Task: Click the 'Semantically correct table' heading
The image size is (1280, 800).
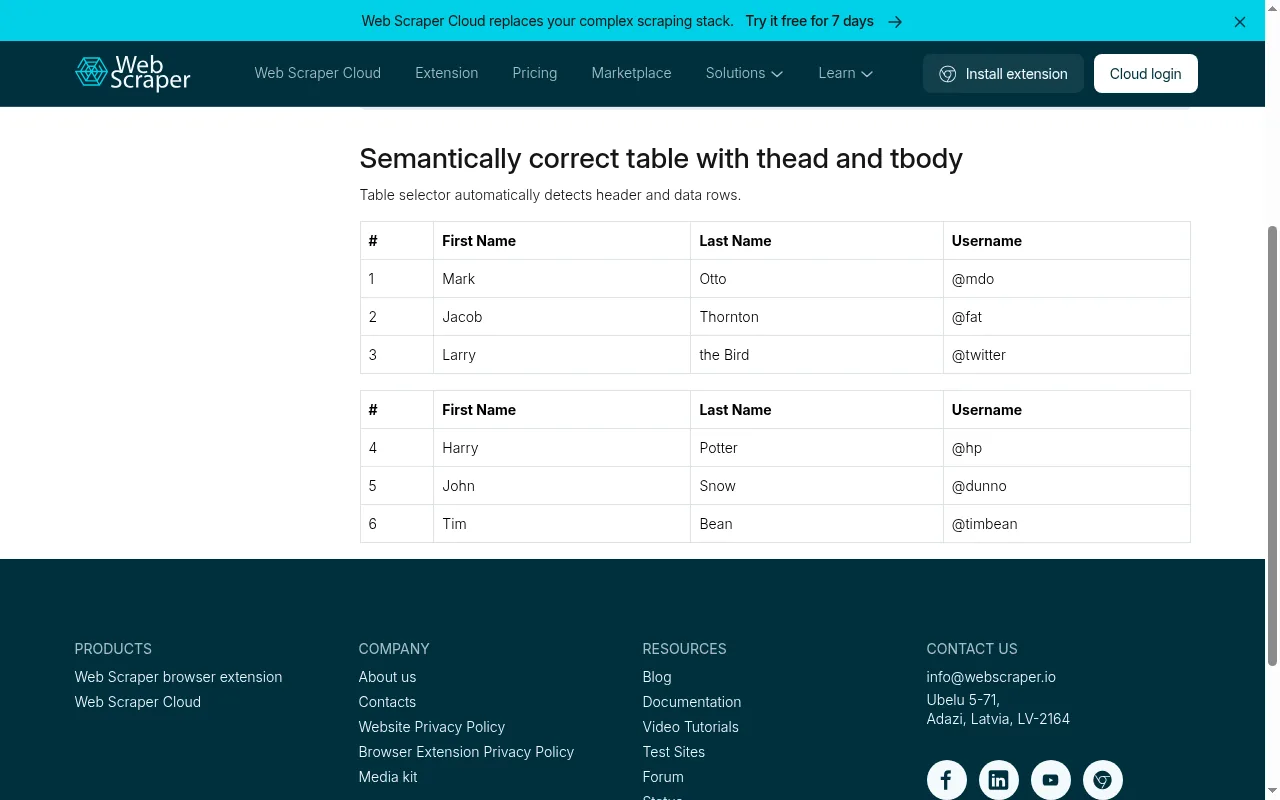Action: (661, 159)
